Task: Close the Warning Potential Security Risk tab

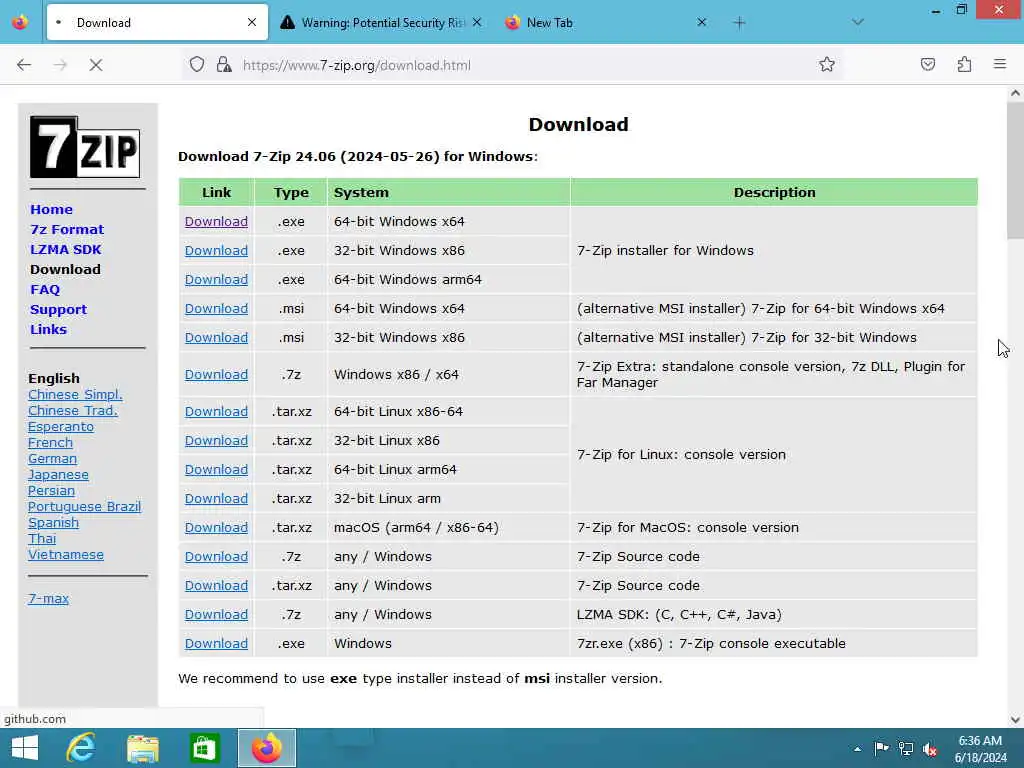Action: coord(477,22)
